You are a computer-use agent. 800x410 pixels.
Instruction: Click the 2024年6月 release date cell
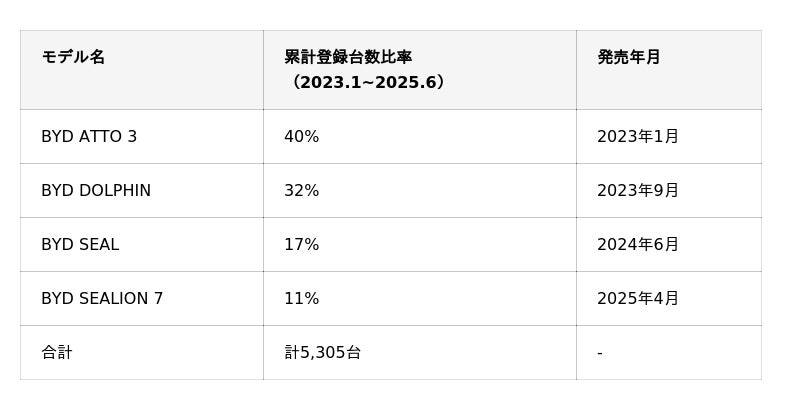pos(637,245)
